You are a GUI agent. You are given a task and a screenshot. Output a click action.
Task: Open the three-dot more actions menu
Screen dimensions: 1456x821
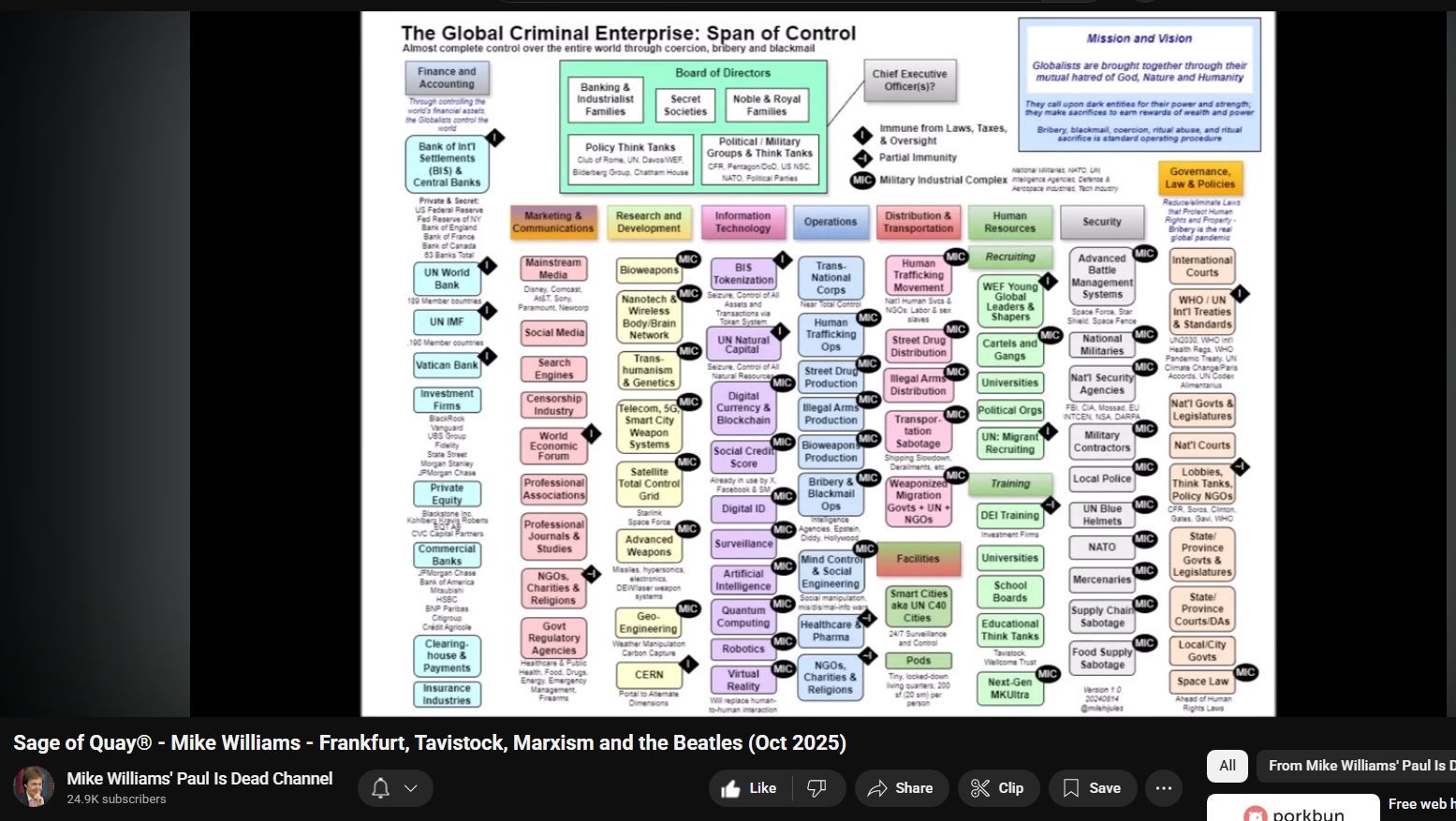pos(1164,788)
